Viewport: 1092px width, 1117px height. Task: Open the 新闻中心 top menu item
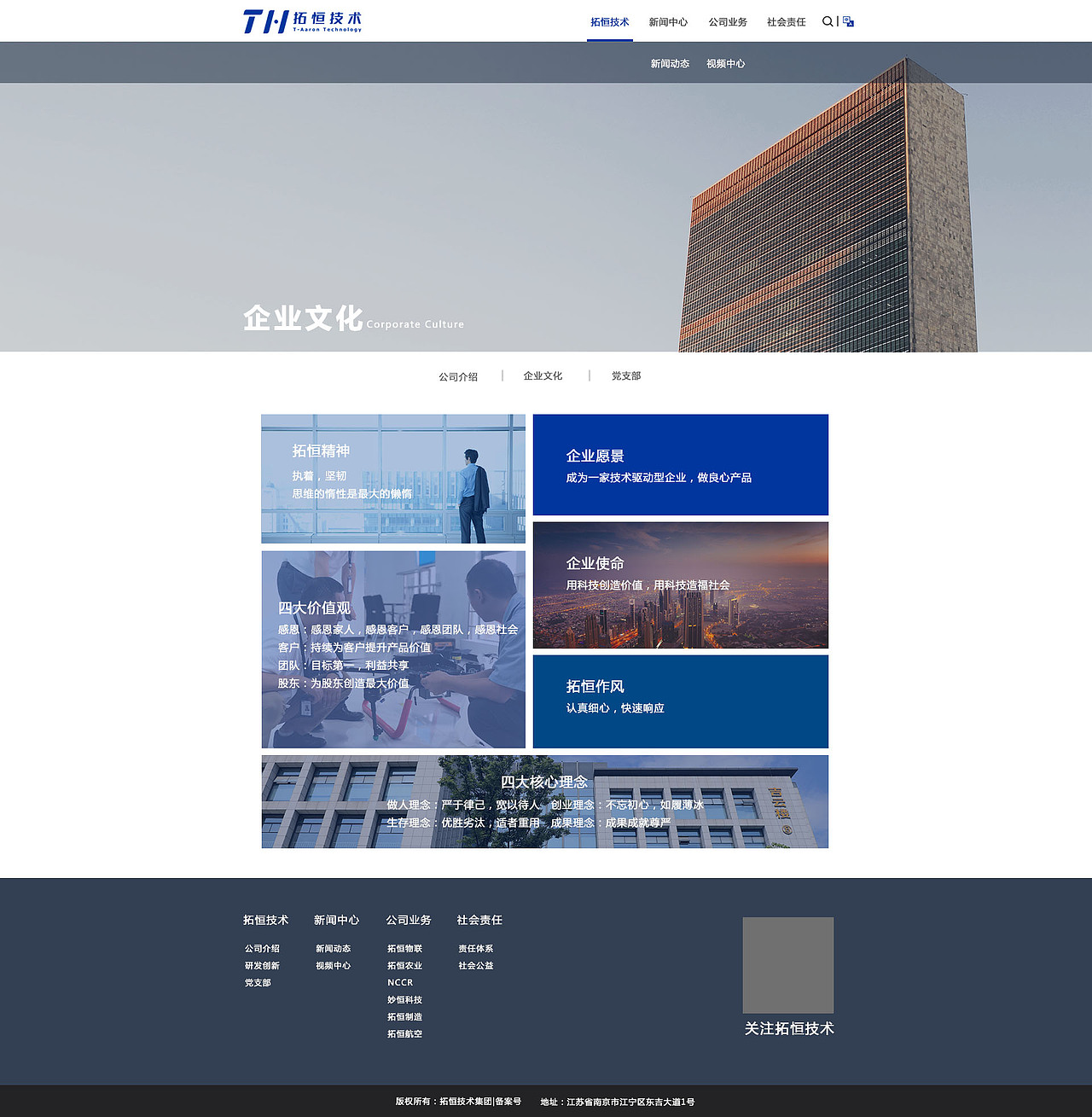pyautogui.click(x=668, y=22)
